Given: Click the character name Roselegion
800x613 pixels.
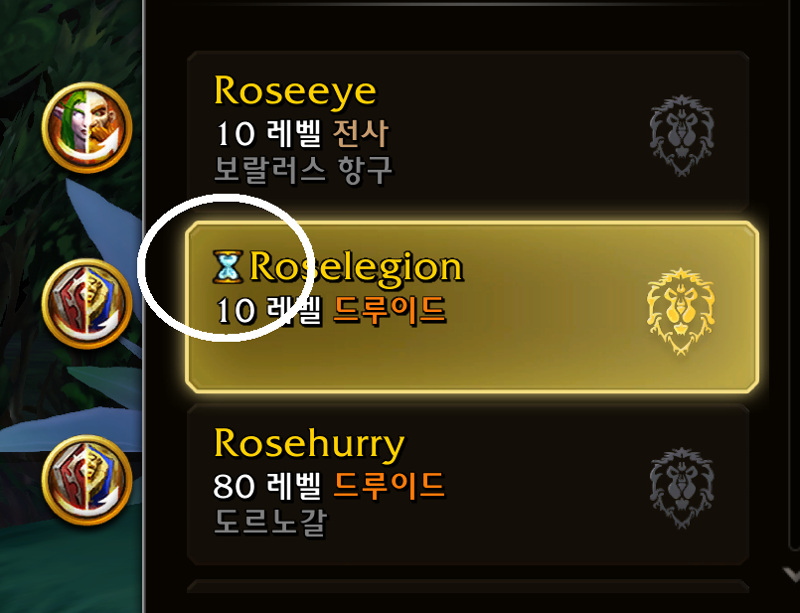Looking at the screenshot, I should click(x=356, y=266).
